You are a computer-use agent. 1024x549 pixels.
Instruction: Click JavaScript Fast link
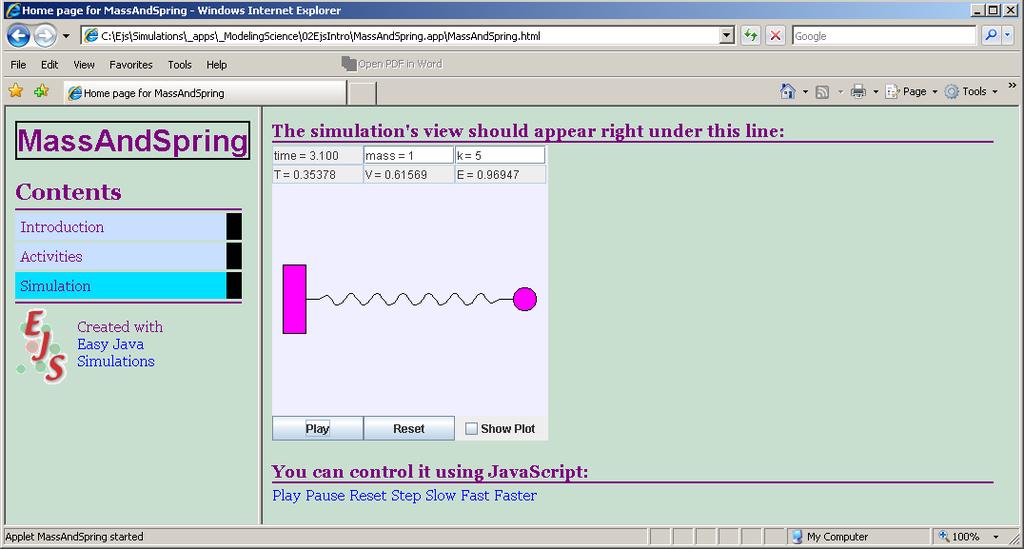475,495
